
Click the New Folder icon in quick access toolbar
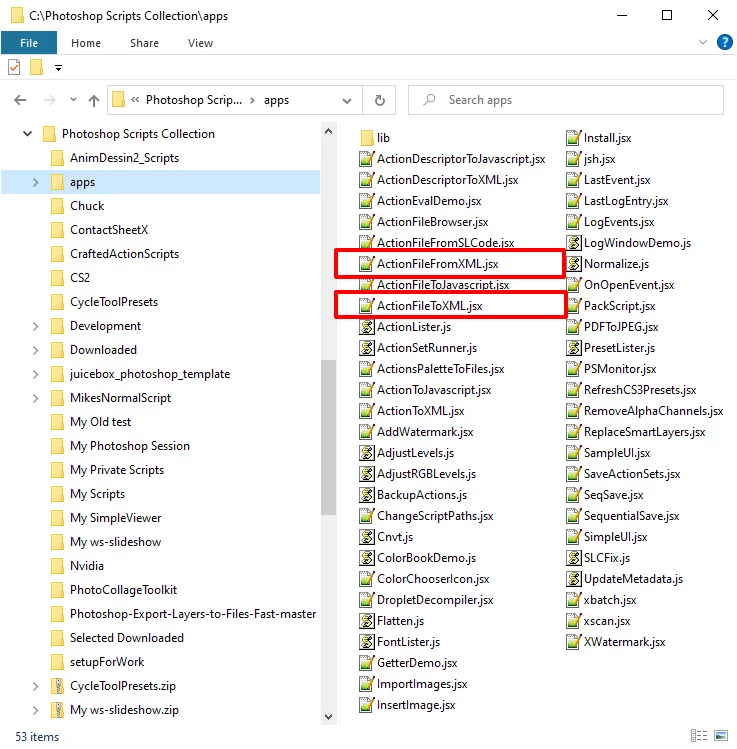coord(37,67)
